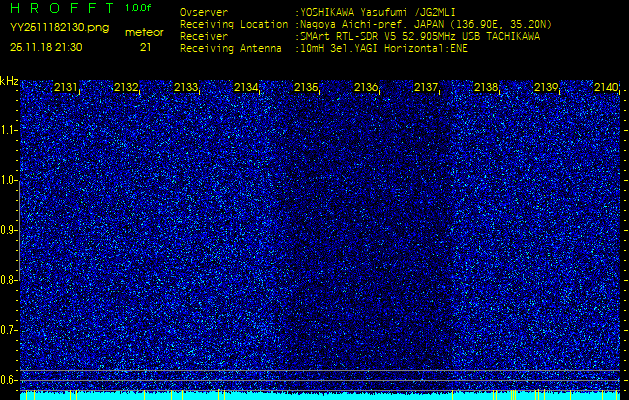629x400 pixels.
Task: Click the 2136 time marker
Action: pos(366,87)
